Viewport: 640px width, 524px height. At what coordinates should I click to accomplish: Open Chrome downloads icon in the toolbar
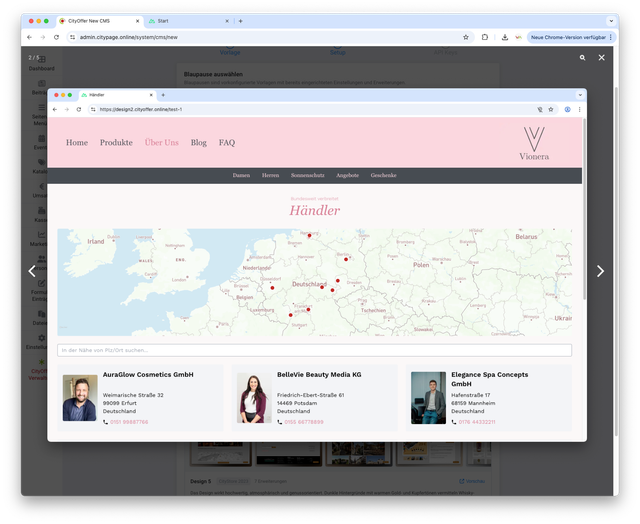pyautogui.click(x=504, y=37)
